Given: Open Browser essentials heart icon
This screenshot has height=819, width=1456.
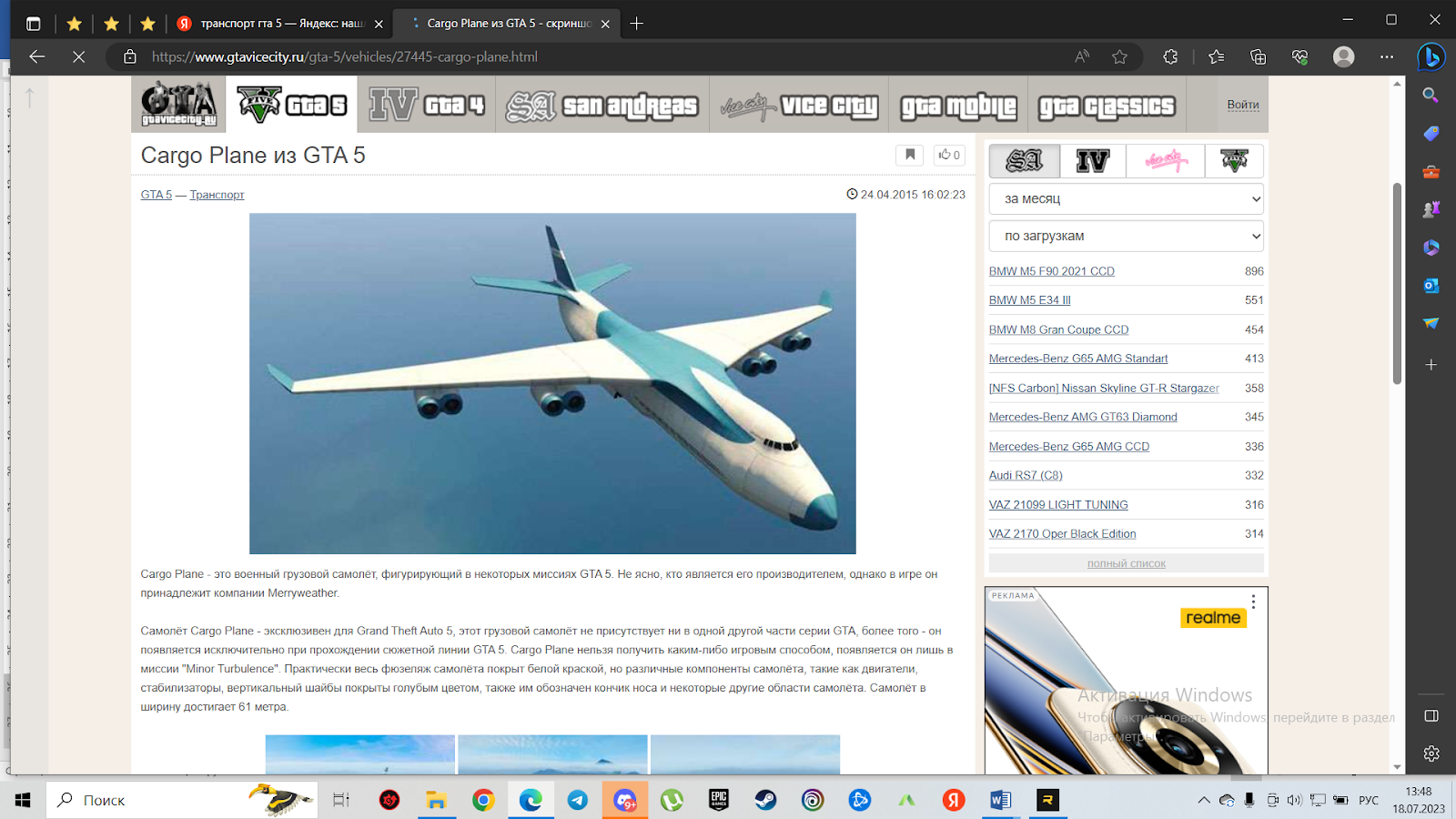Looking at the screenshot, I should tap(1299, 56).
